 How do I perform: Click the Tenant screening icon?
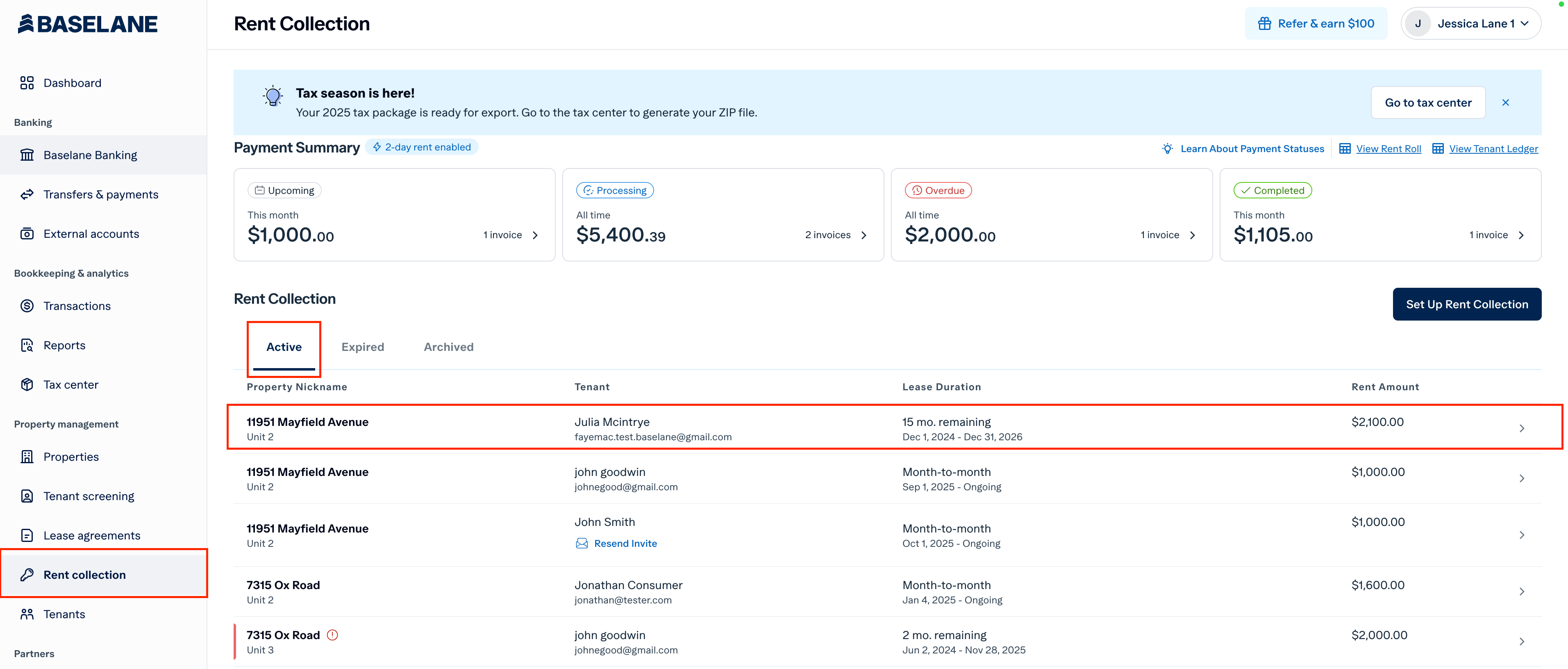click(x=27, y=496)
